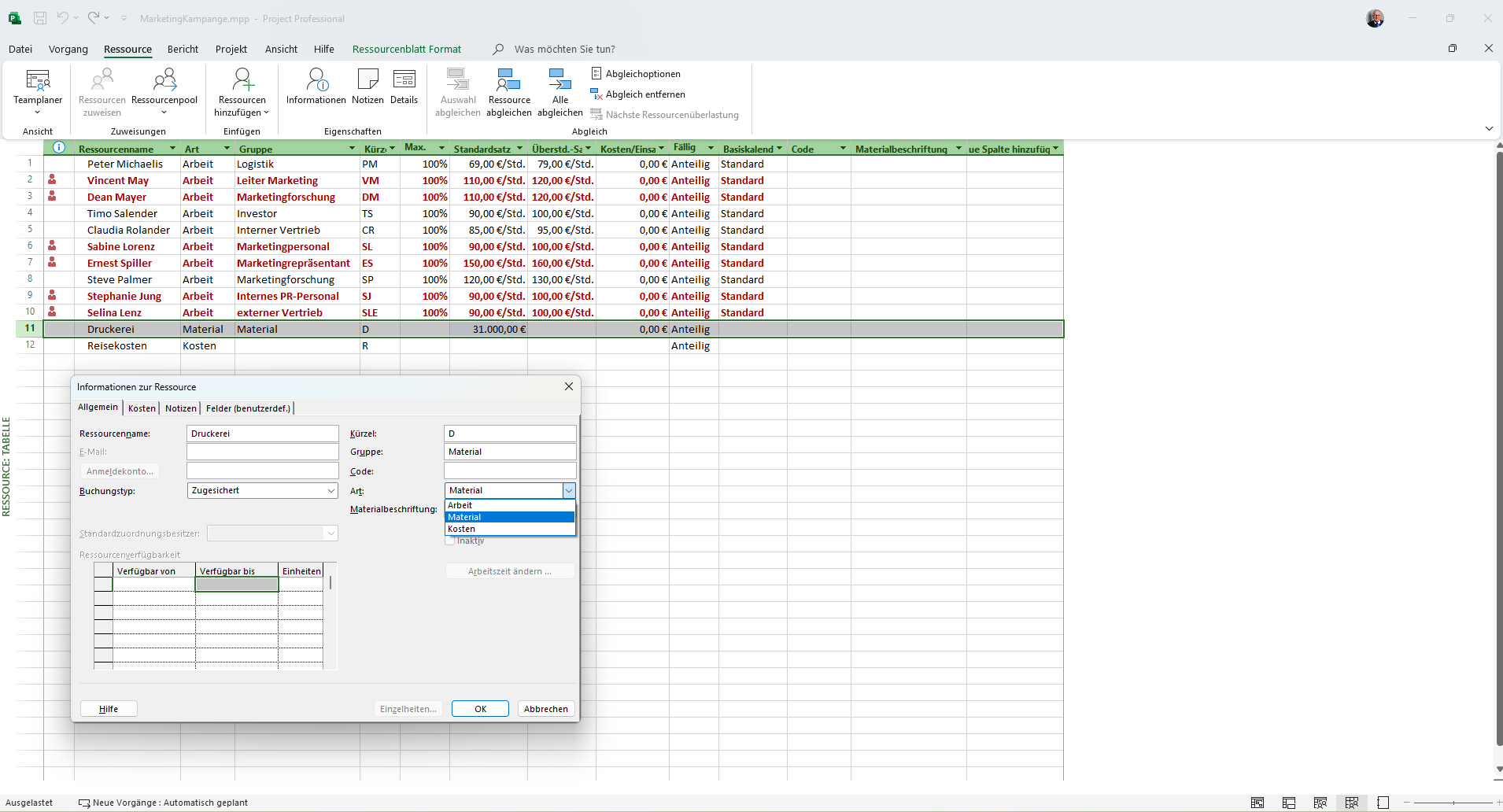Open the Ressourcenpool menu
The width and height of the screenshot is (1503, 812).
[x=164, y=92]
